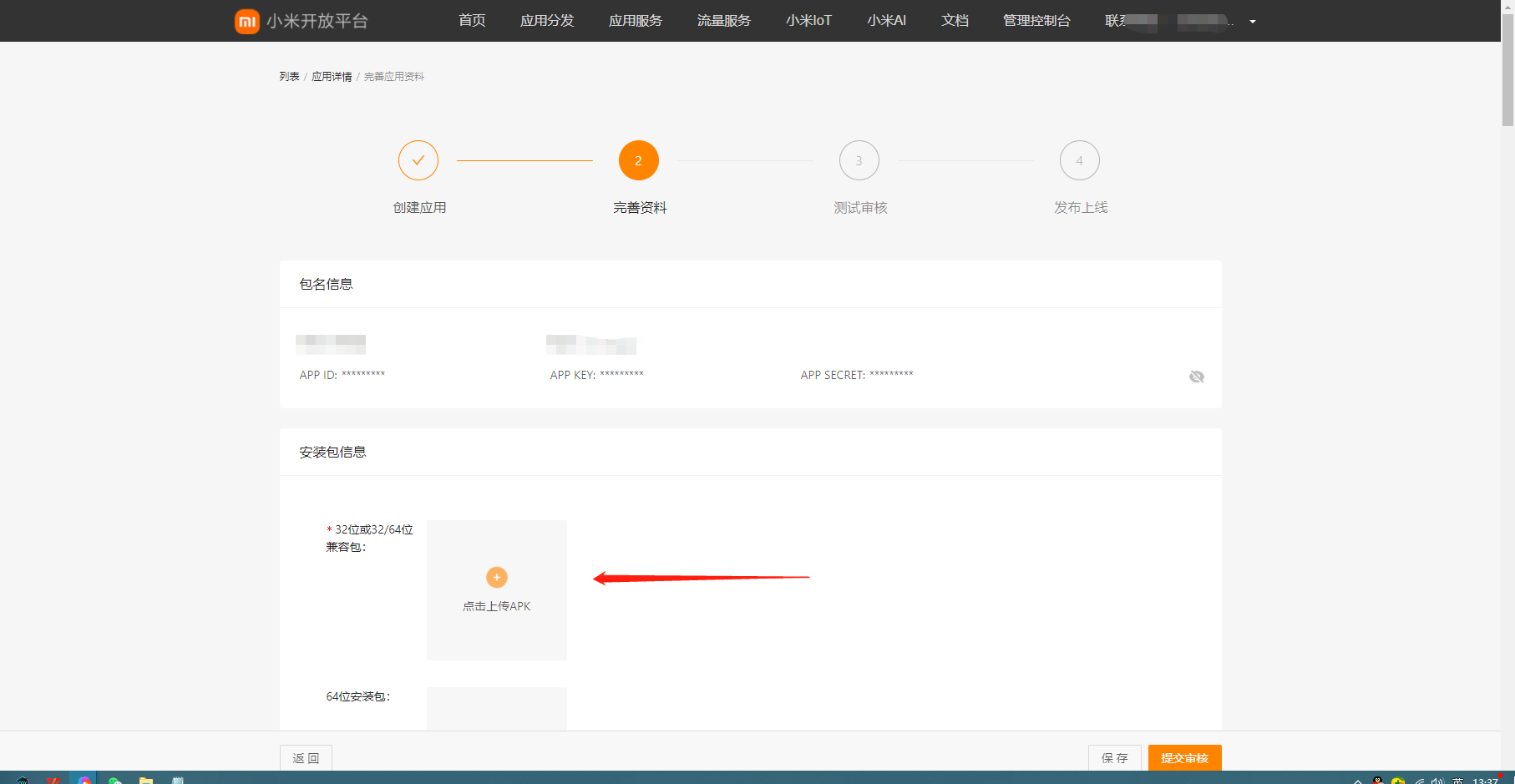Click the 小米开放平台 title text

coord(317,21)
